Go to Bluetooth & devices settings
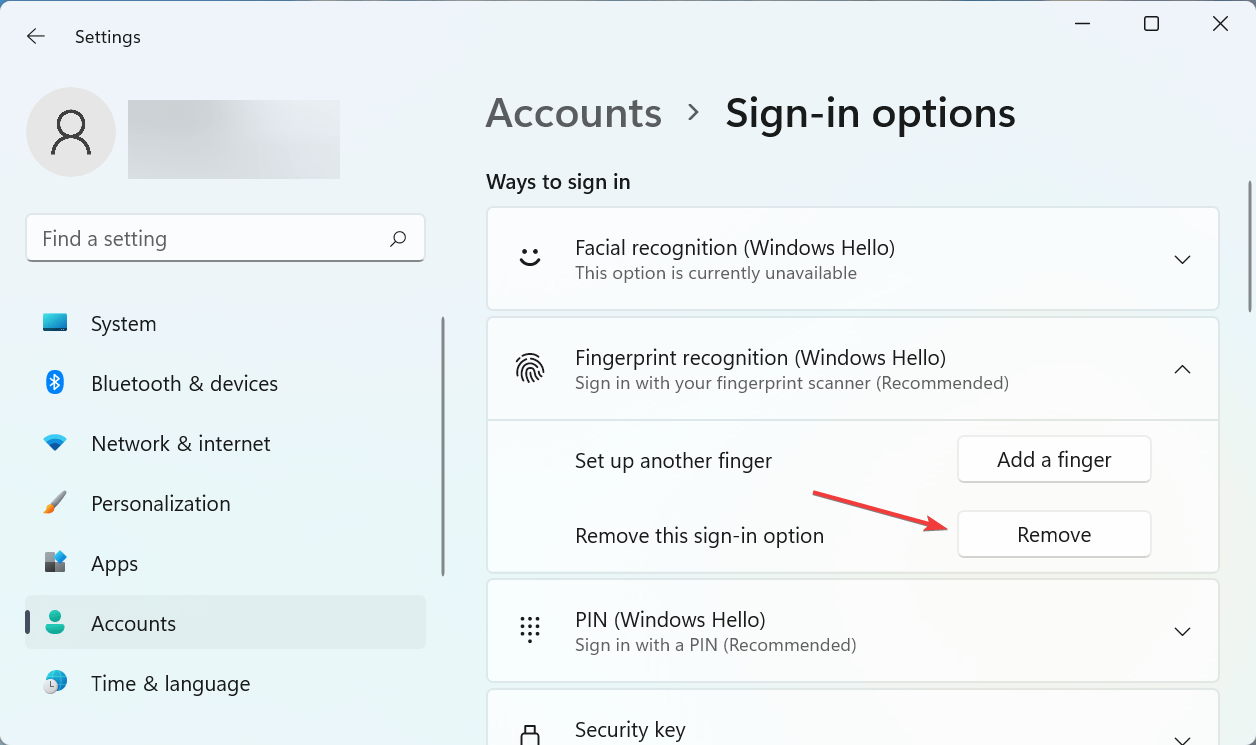The width and height of the screenshot is (1256, 745). (184, 383)
